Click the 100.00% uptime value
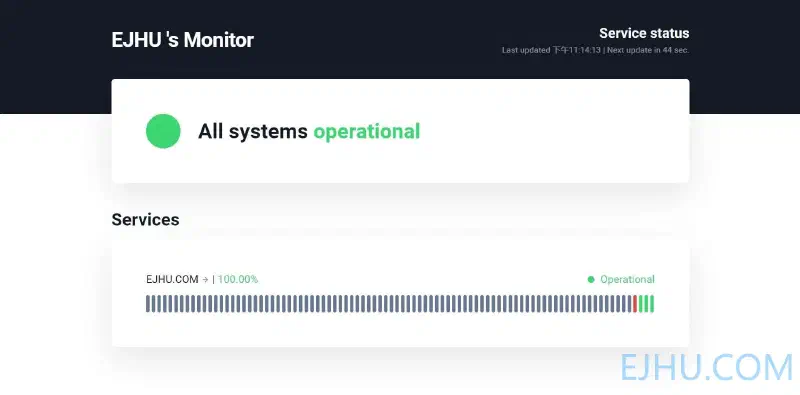The width and height of the screenshot is (800, 395). pyautogui.click(x=238, y=279)
